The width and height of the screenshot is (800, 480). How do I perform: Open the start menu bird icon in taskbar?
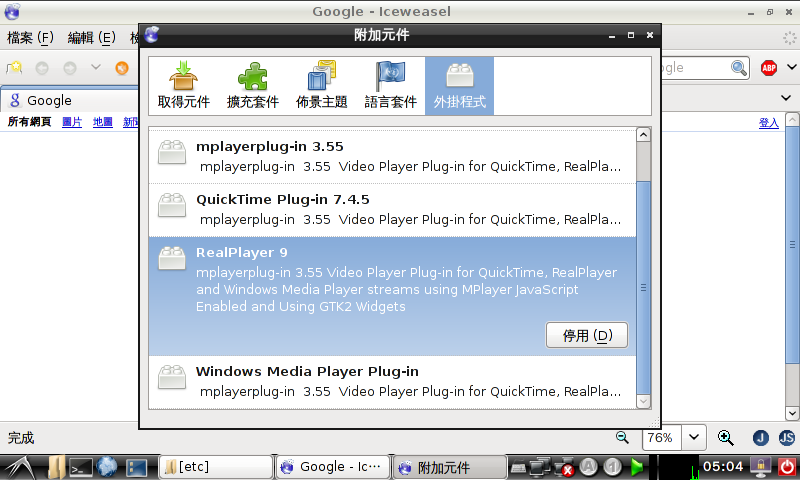click(x=18, y=467)
